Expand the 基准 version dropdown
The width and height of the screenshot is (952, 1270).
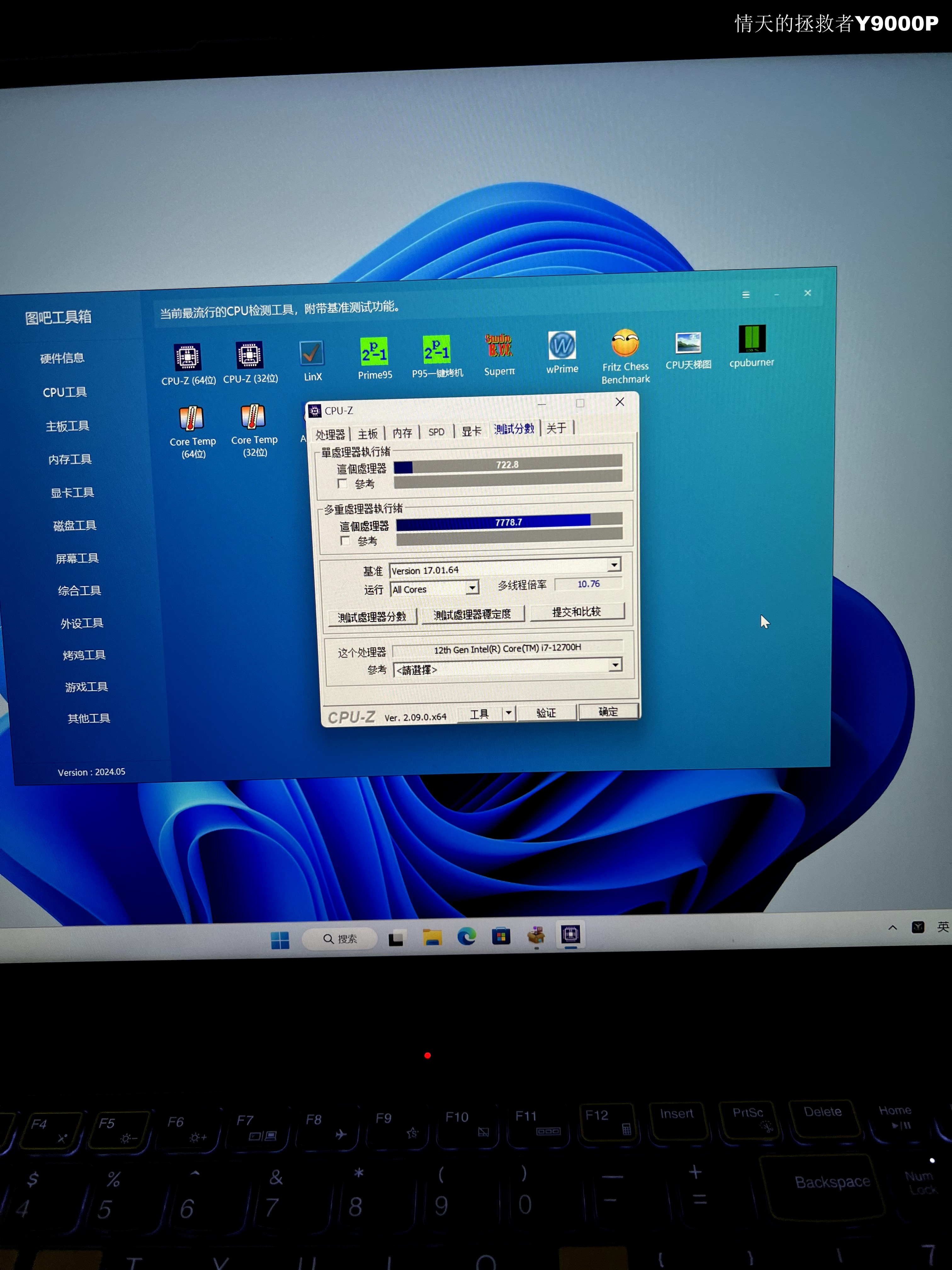click(x=614, y=565)
